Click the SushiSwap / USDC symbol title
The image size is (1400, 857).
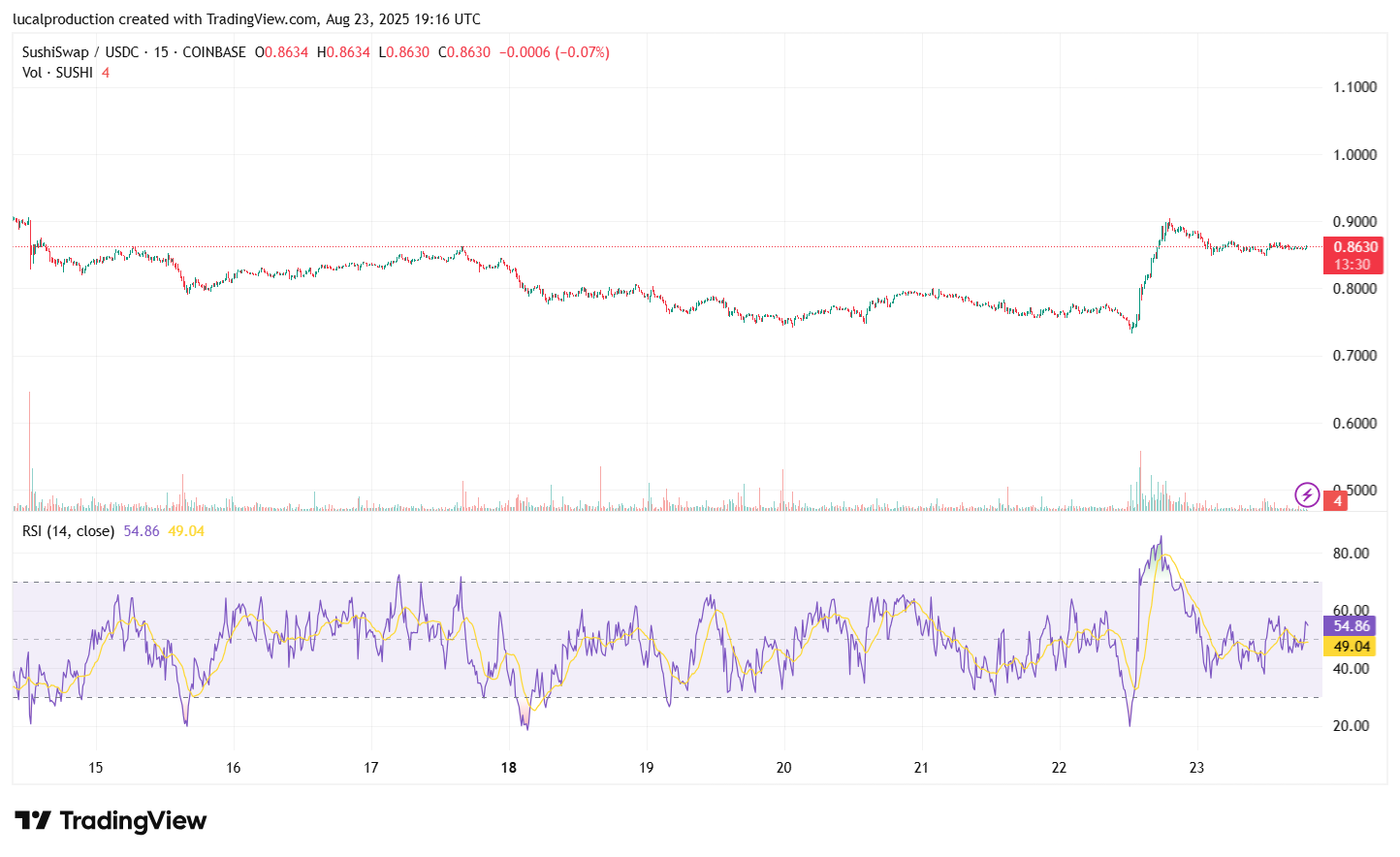(x=80, y=52)
